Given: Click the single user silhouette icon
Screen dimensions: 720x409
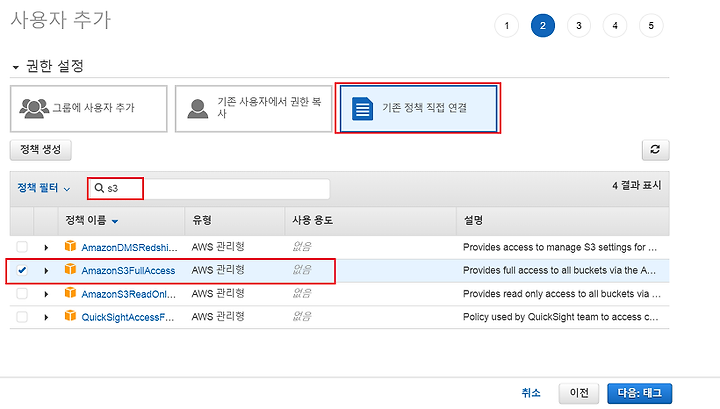Looking at the screenshot, I should 198,109.
